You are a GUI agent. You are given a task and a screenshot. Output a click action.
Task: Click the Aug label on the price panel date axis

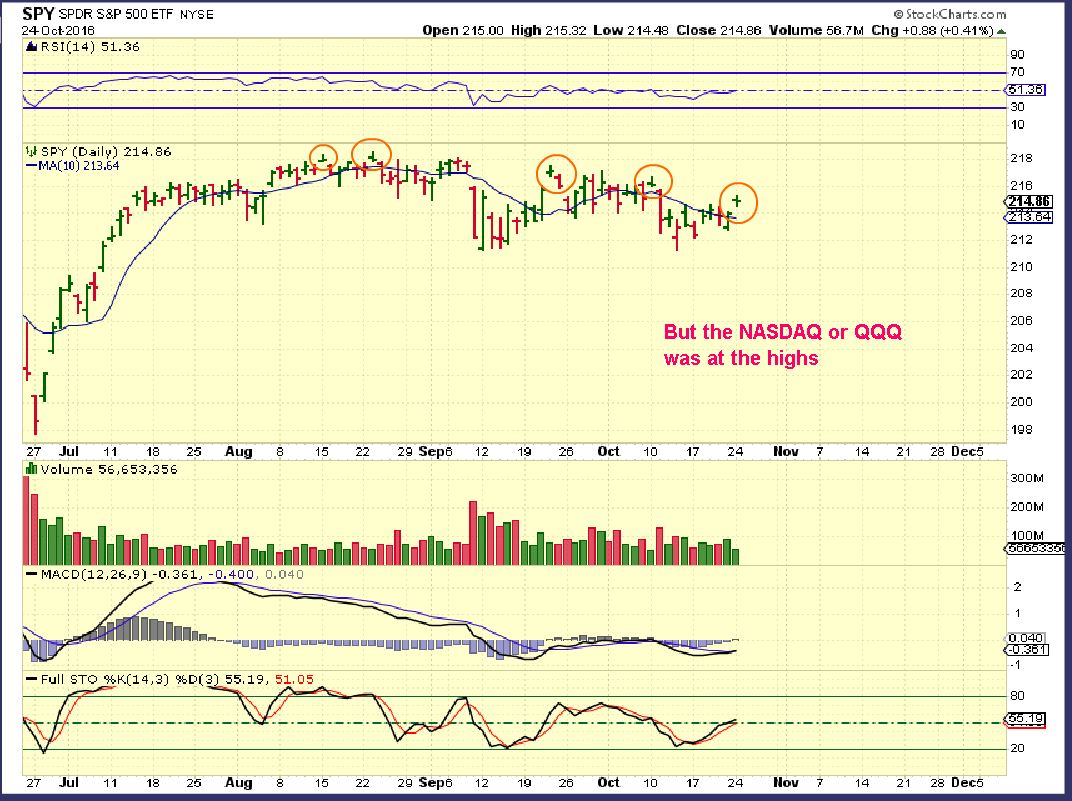click(239, 452)
